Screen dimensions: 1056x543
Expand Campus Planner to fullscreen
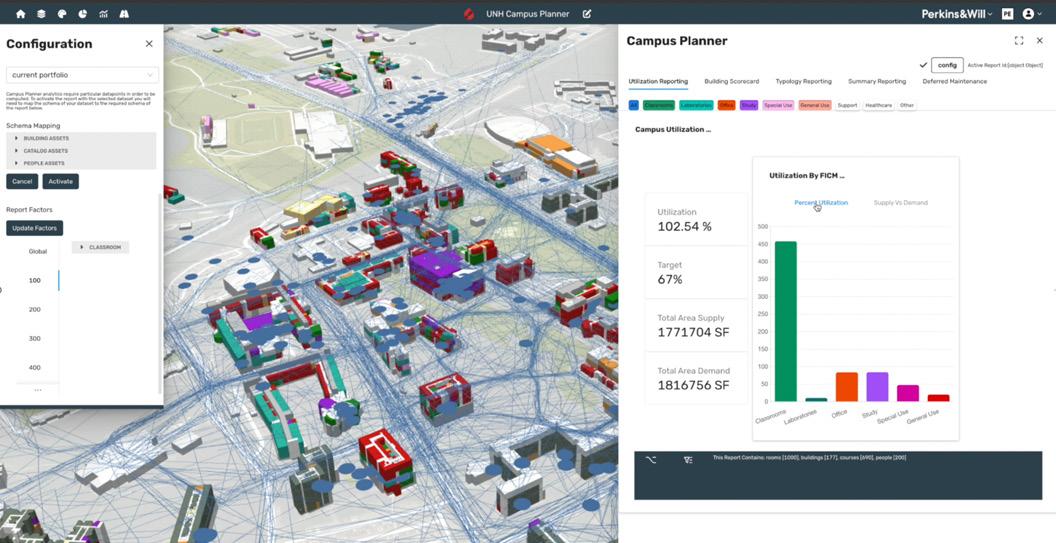click(1019, 40)
